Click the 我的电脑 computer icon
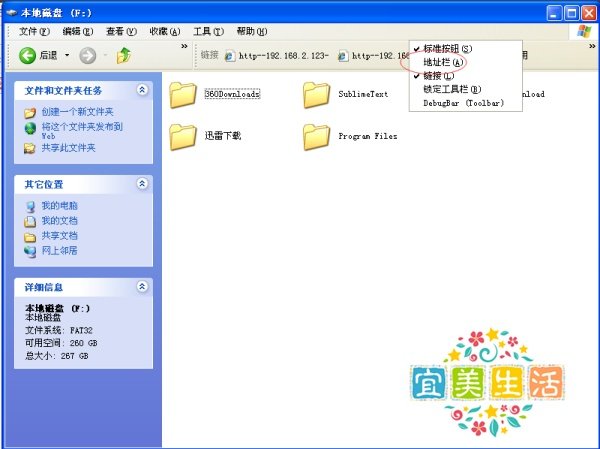The width and height of the screenshot is (600, 449). 30,207
